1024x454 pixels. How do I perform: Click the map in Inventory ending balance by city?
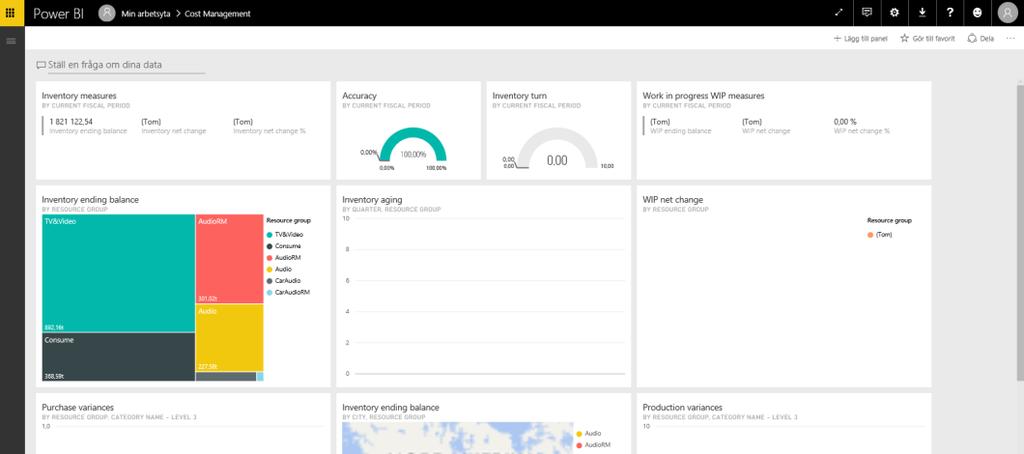point(456,438)
